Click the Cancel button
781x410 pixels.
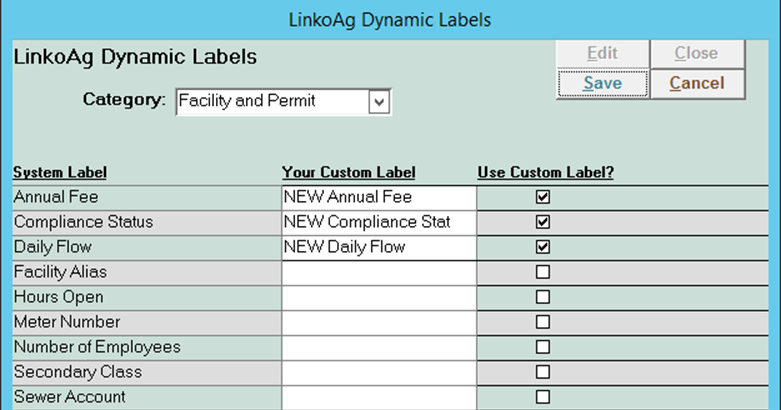point(697,83)
